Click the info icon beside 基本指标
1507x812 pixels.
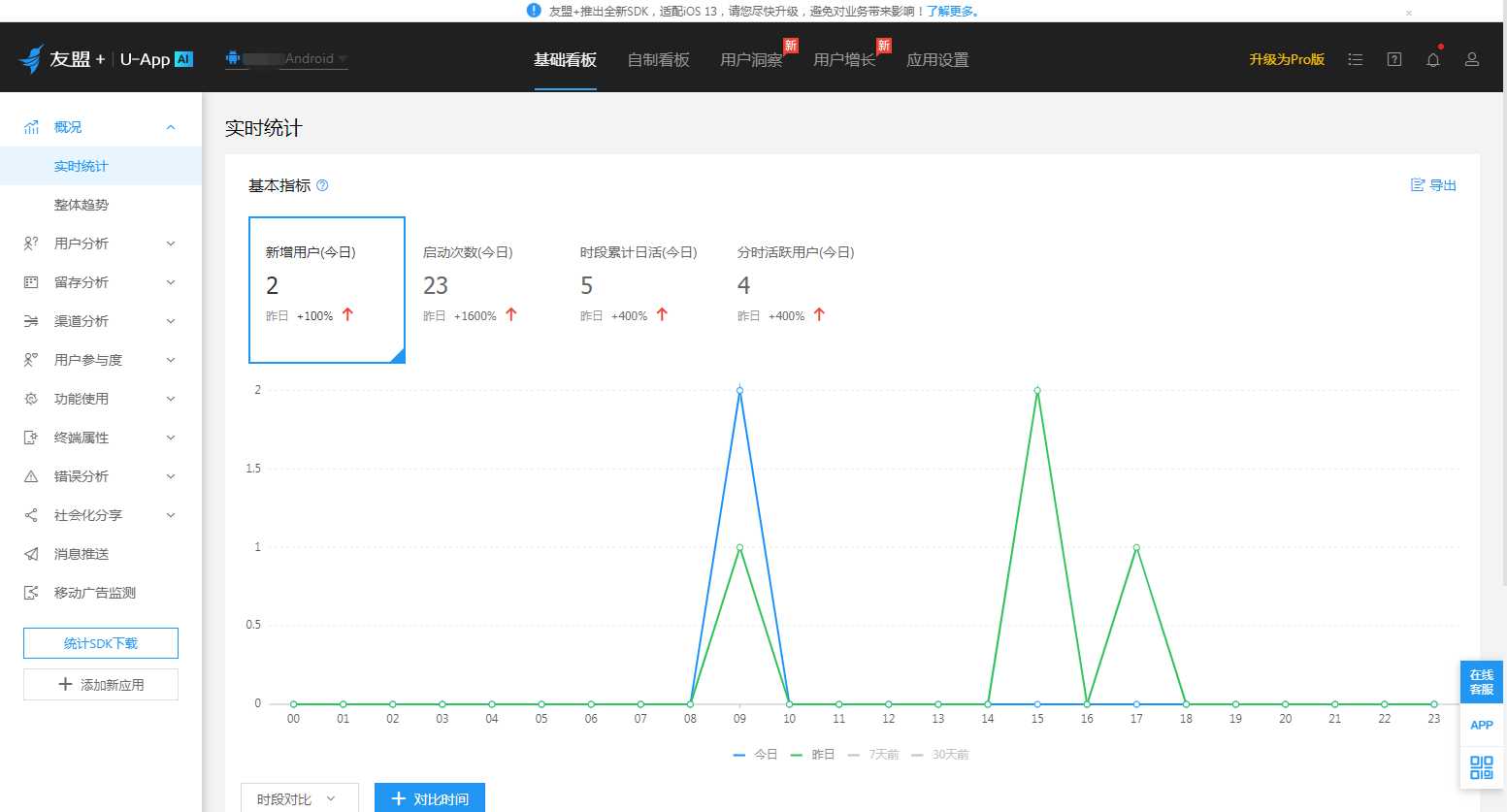(322, 185)
